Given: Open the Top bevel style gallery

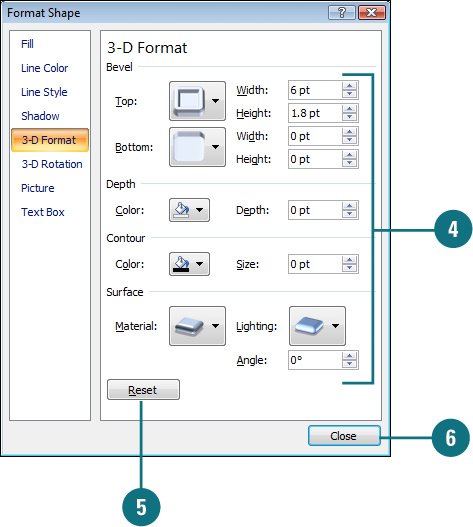Looking at the screenshot, I should pos(197,101).
